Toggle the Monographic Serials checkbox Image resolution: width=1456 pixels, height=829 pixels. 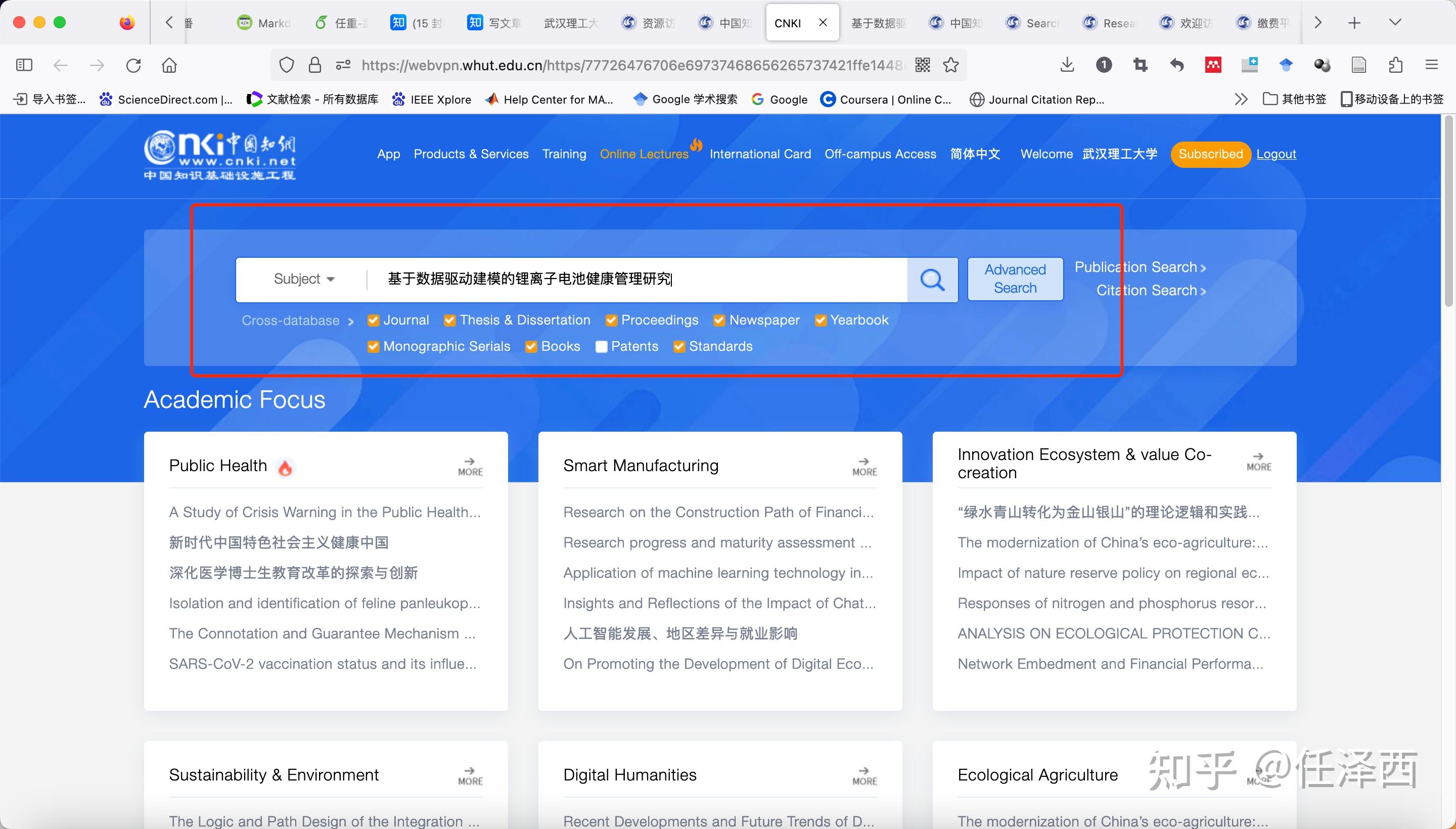tap(374, 347)
